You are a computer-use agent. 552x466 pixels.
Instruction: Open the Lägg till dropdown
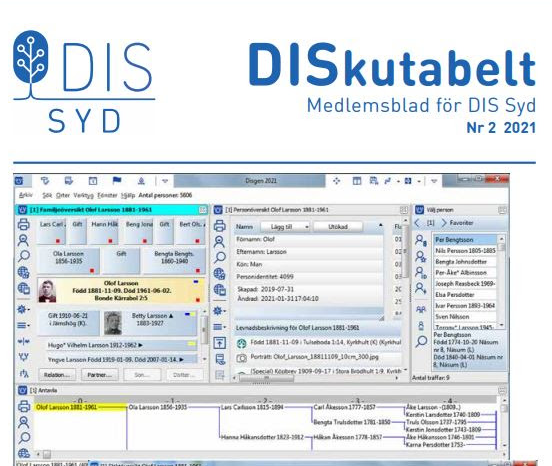[x=285, y=227]
